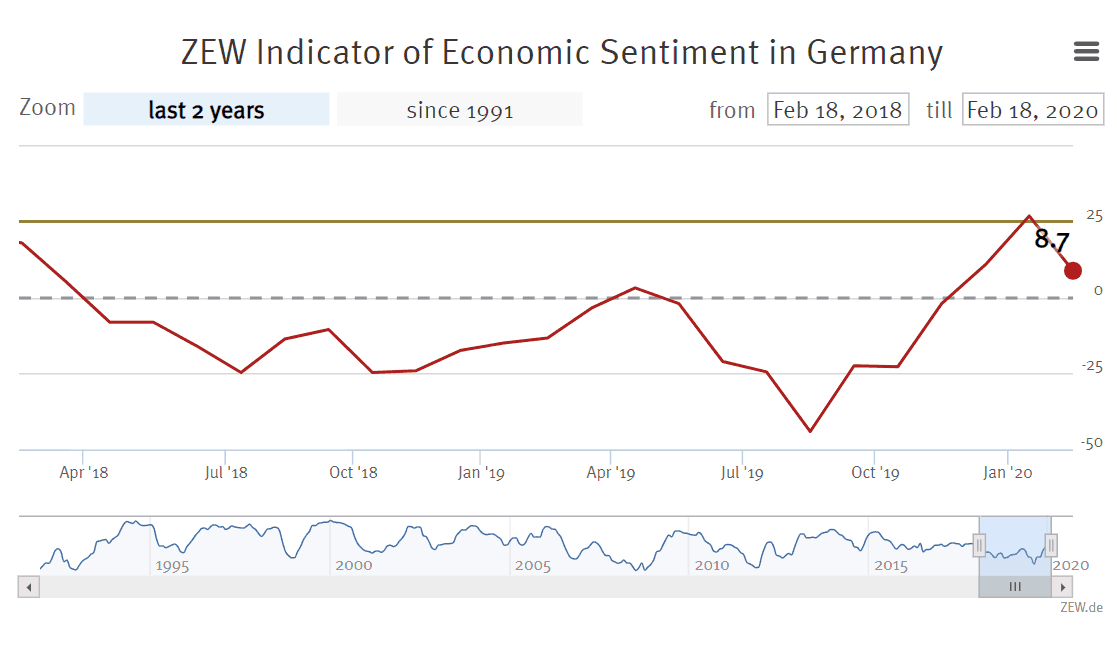
Task: Click the lowest point of the red line
Action: tap(810, 432)
